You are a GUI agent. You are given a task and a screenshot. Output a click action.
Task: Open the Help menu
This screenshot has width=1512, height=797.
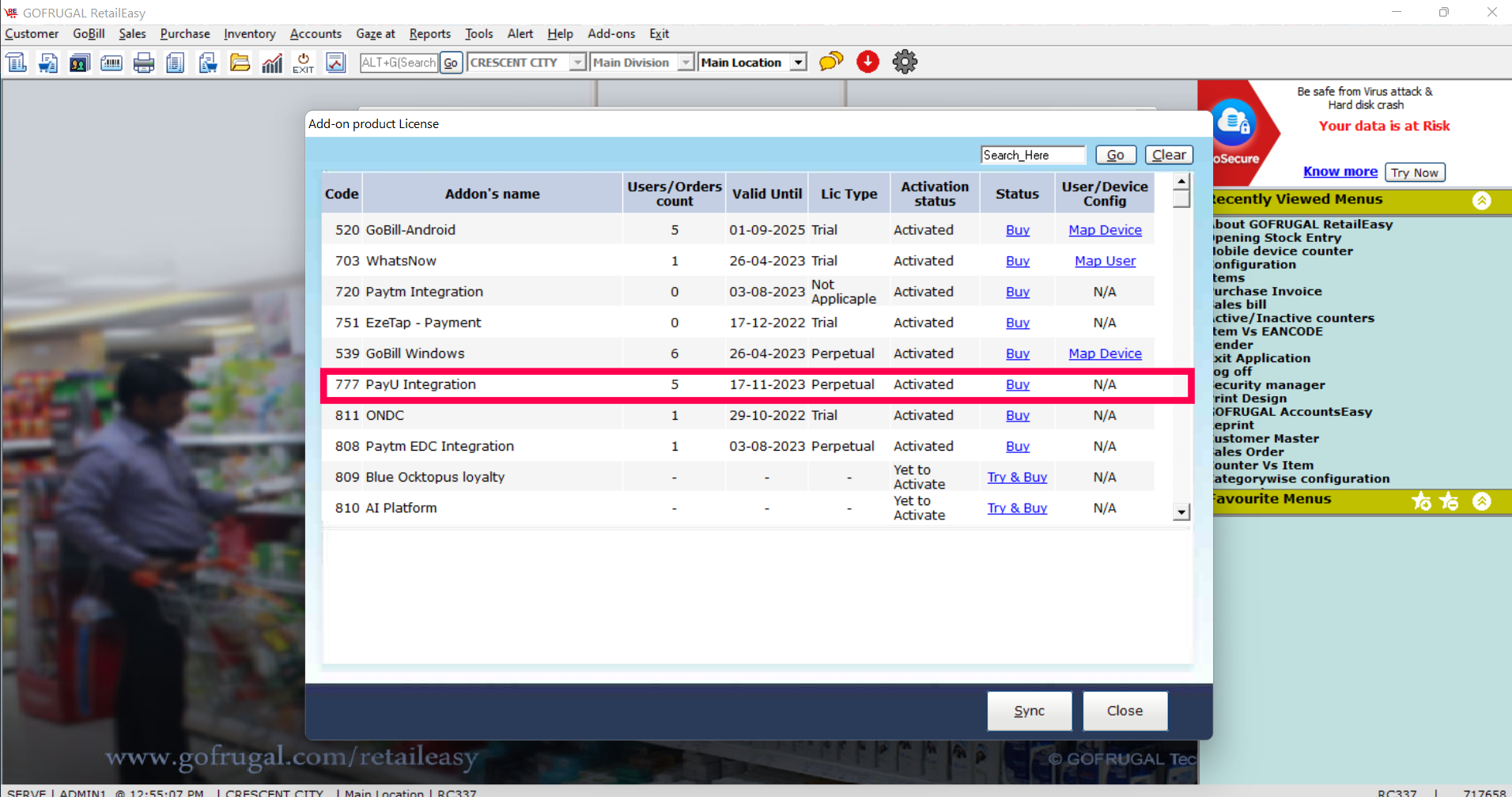click(560, 34)
